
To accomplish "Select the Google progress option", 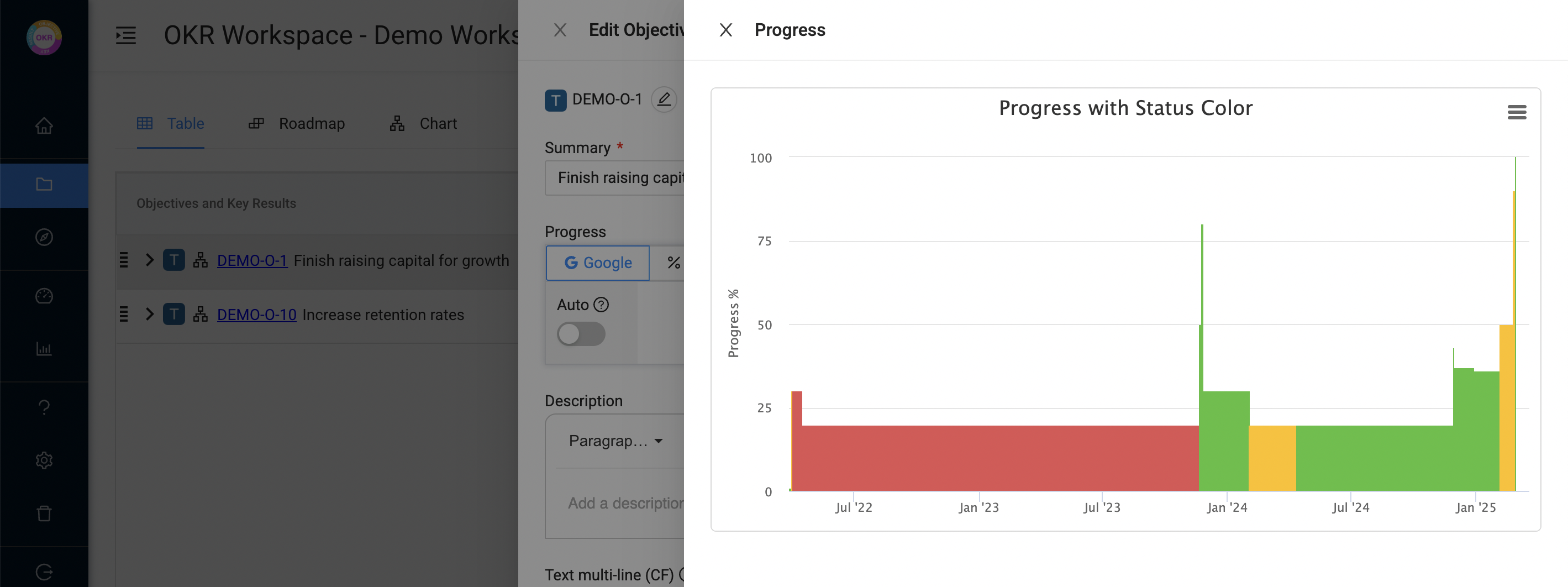I will [x=598, y=263].
